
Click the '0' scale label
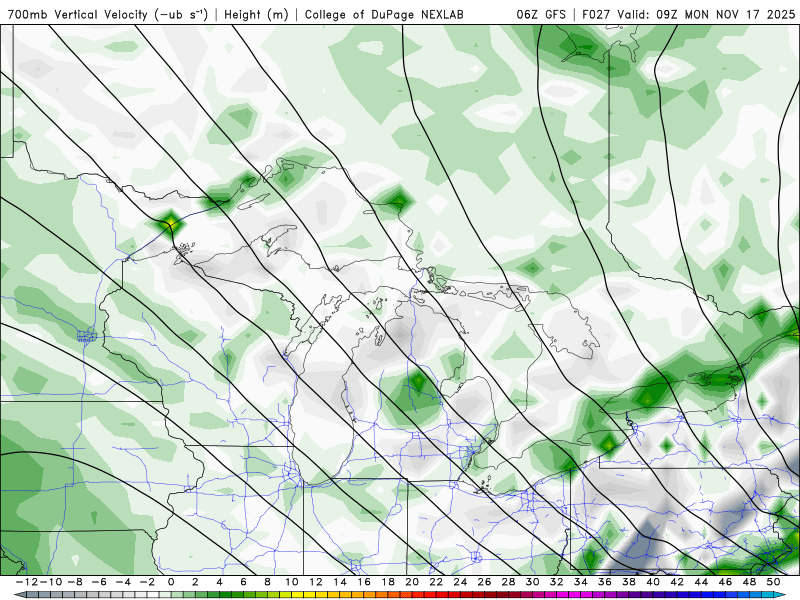coord(171,582)
